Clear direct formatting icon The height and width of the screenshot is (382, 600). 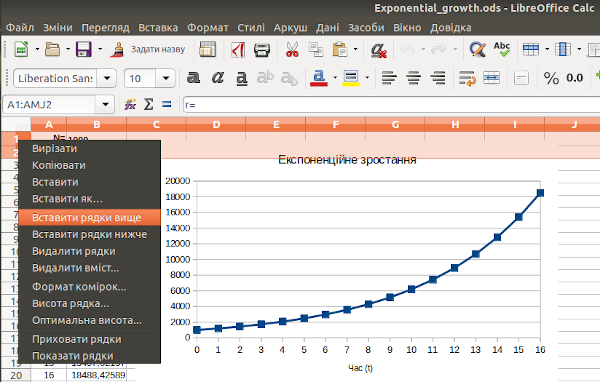(378, 49)
